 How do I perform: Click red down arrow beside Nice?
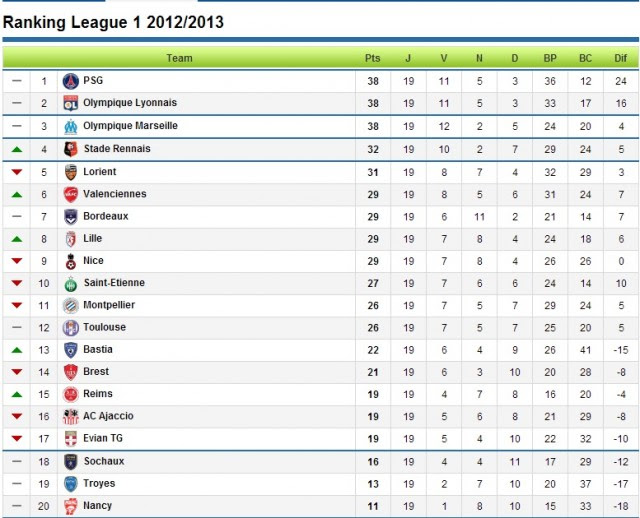click(x=17, y=261)
